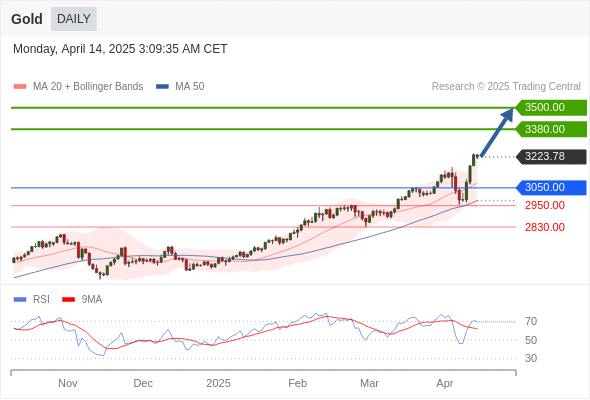
Task: Click the Feb label on time axis
Action: (297, 383)
